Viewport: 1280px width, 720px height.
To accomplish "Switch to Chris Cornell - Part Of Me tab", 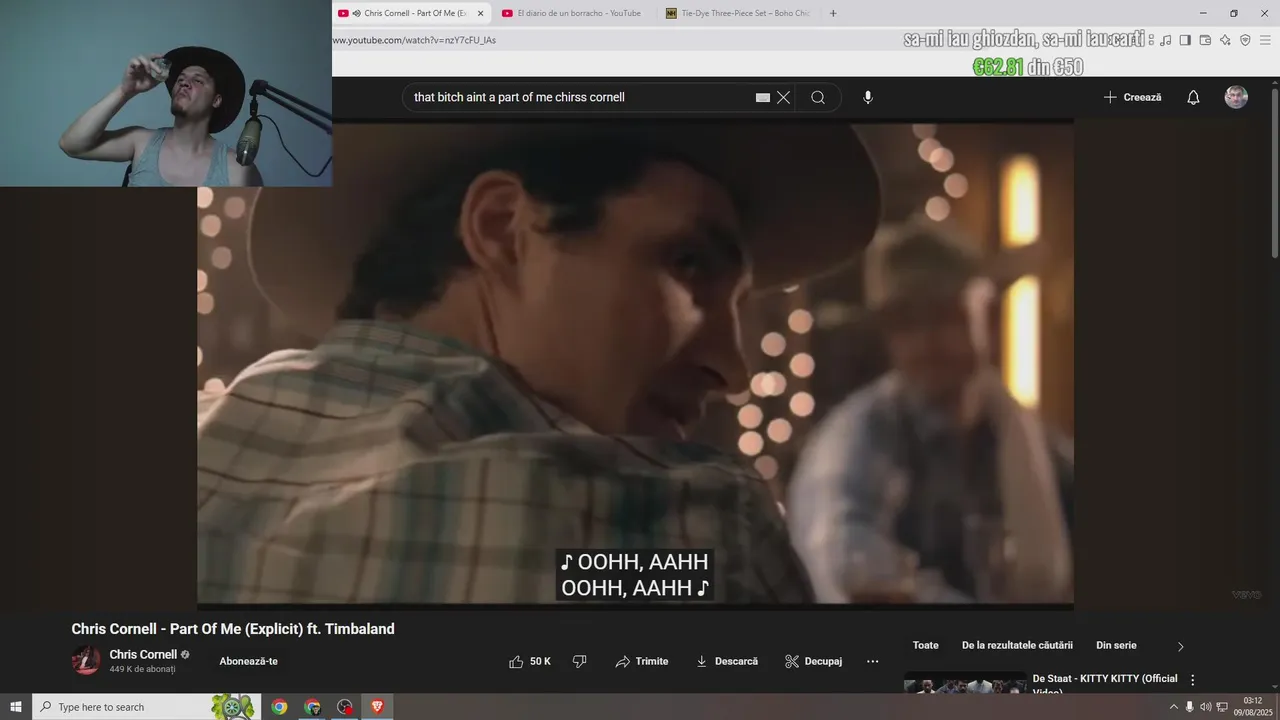I will [412, 13].
